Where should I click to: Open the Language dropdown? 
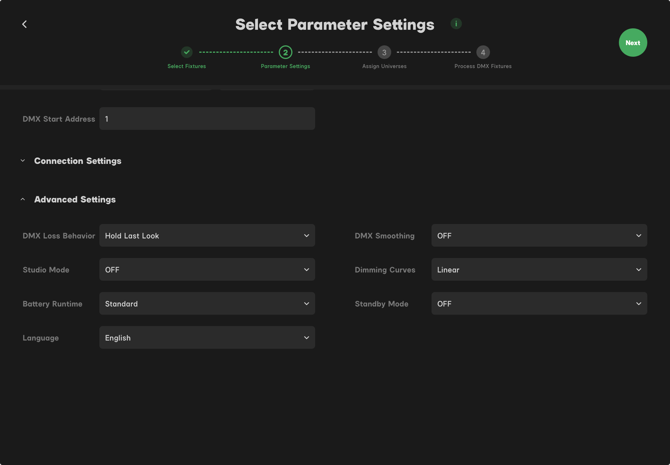(207, 338)
